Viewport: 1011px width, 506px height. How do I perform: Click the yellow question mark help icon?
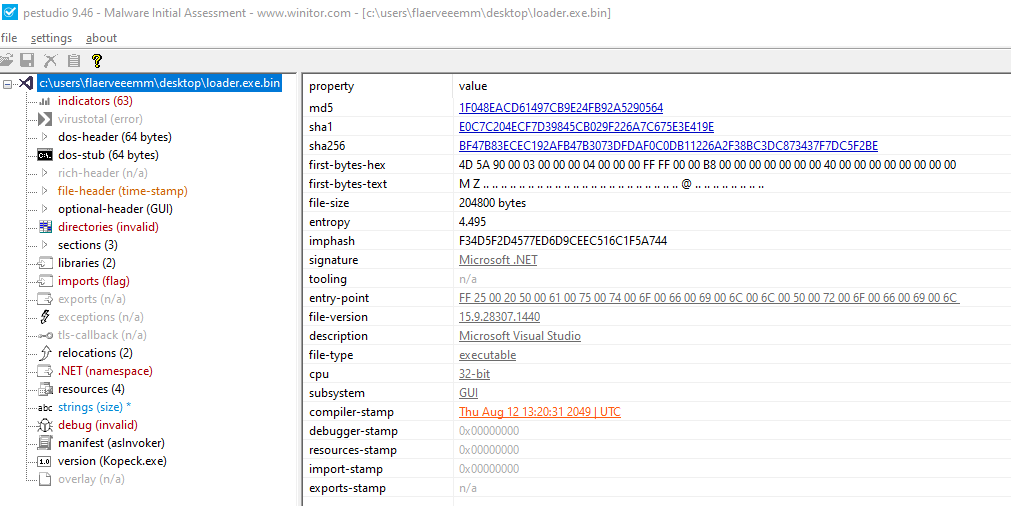[x=97, y=61]
